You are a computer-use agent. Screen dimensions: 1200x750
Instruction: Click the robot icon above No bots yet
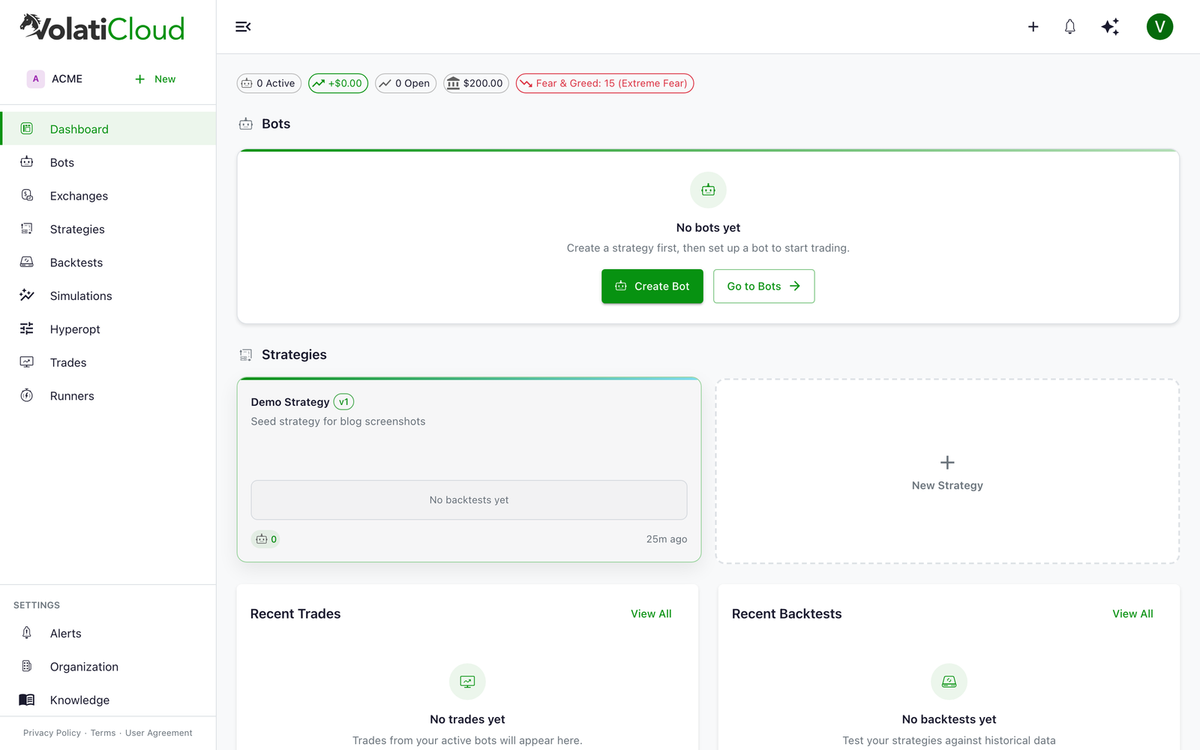[x=708, y=190]
